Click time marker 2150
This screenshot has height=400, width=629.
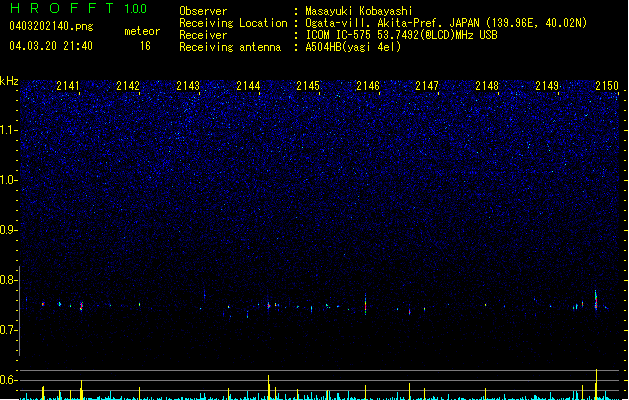tap(607, 85)
